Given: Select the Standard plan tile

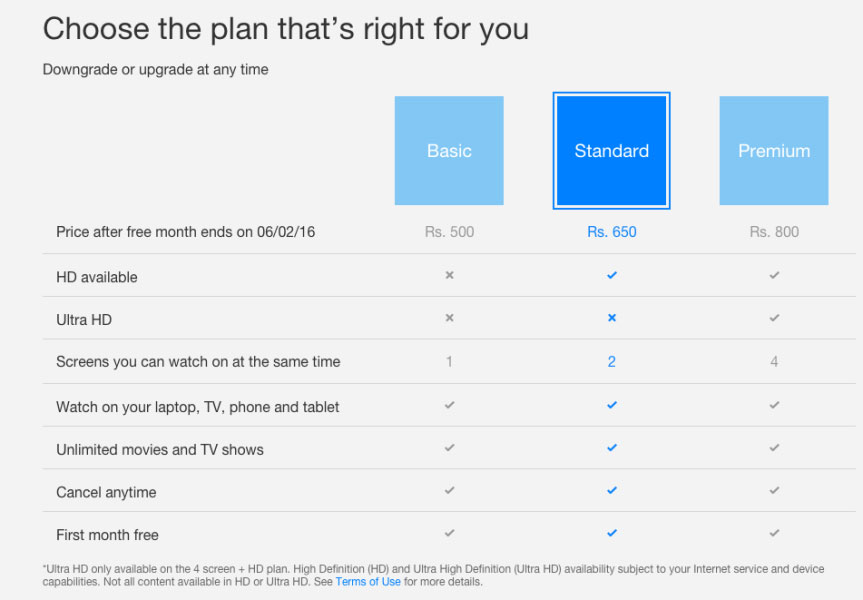Looking at the screenshot, I should 611,150.
